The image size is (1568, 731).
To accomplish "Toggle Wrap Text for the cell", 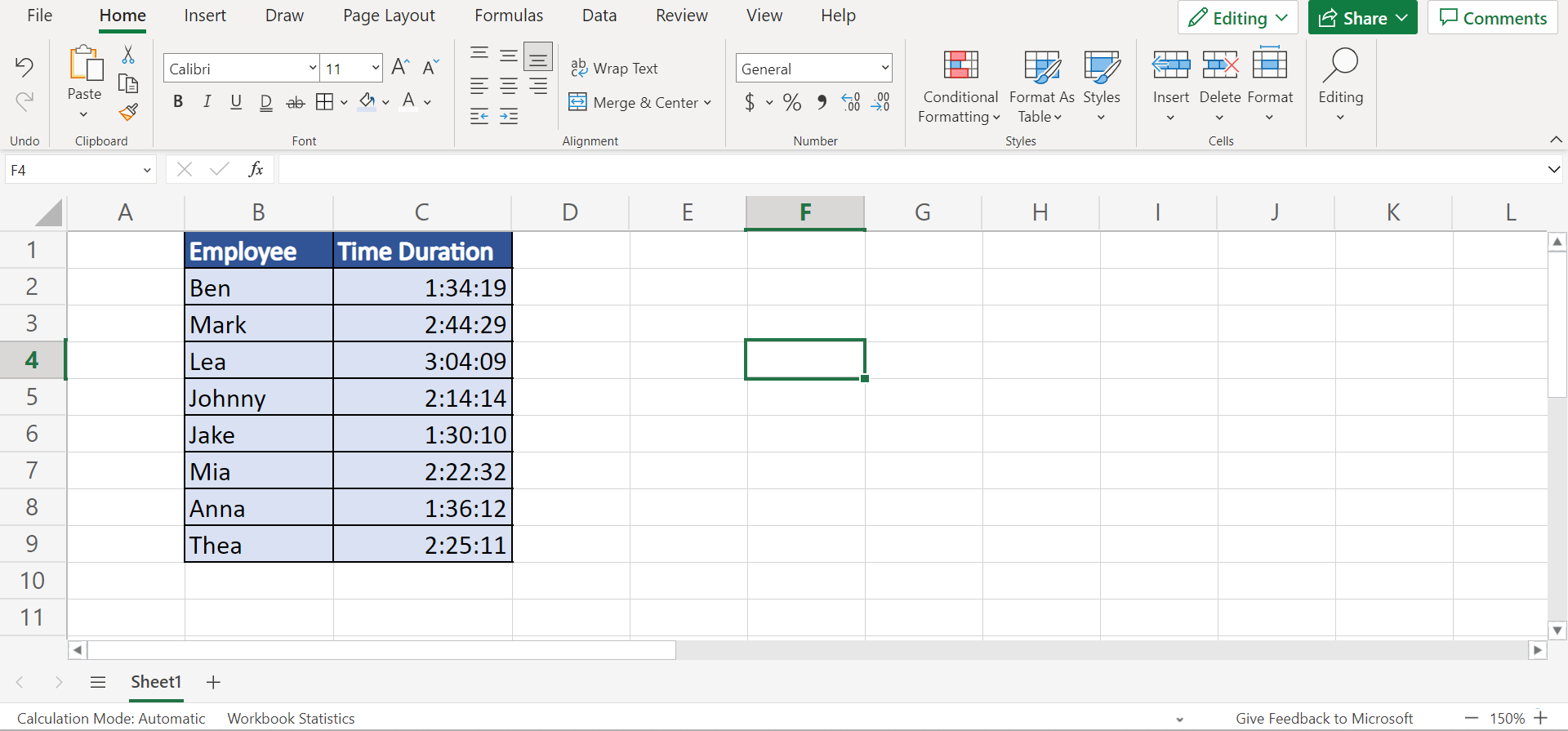I will (x=615, y=69).
